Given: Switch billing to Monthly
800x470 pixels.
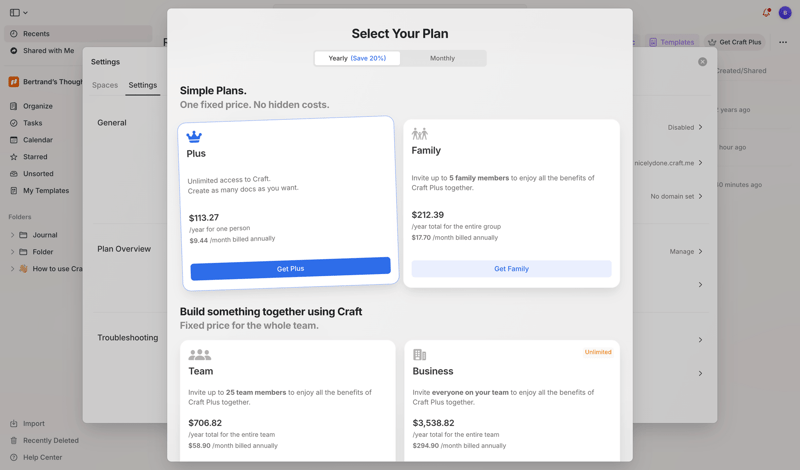Looking at the screenshot, I should 442,58.
